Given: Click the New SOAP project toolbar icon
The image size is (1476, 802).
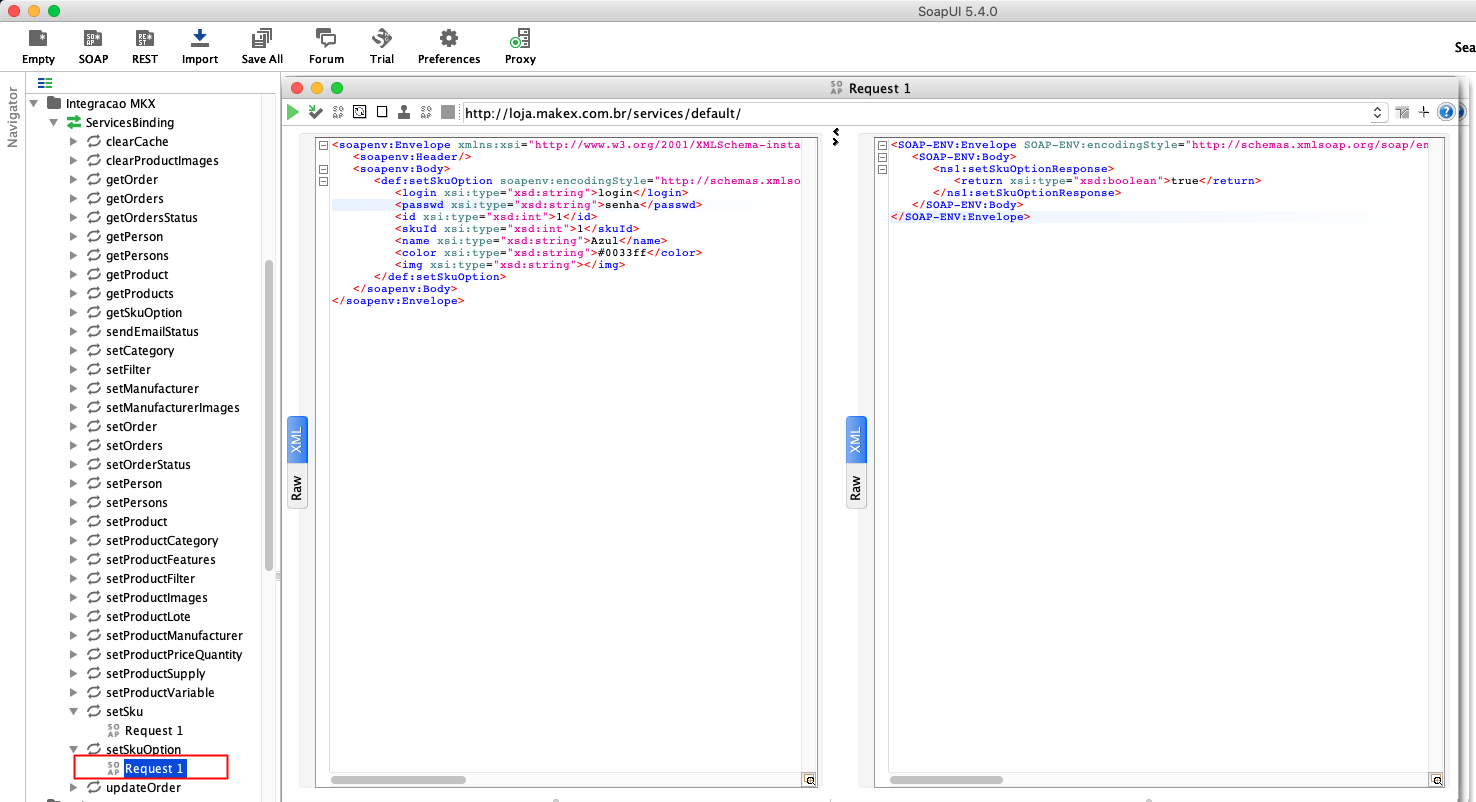Looking at the screenshot, I should click(x=93, y=45).
